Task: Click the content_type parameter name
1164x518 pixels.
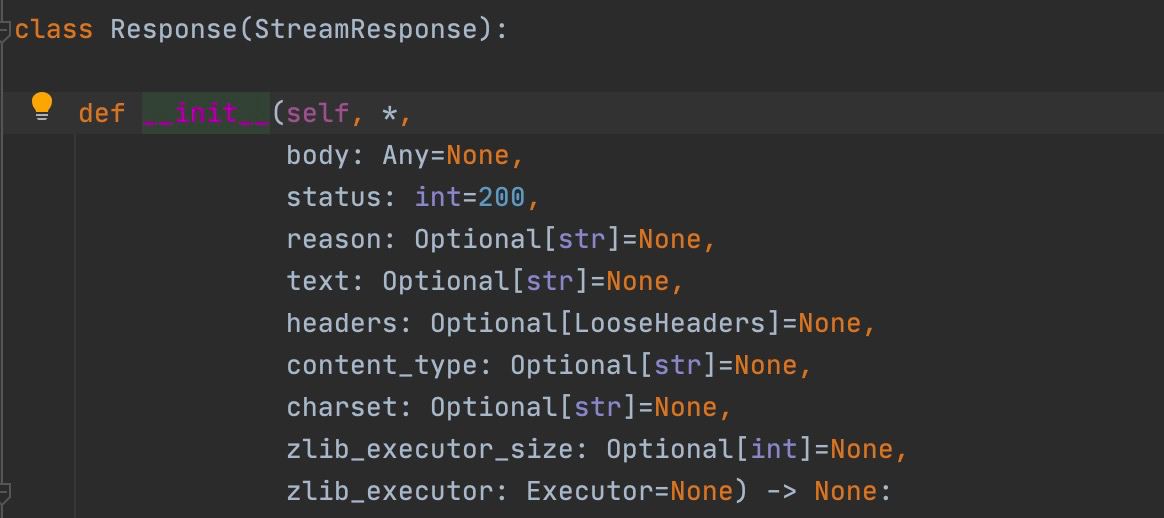Action: tap(382, 365)
